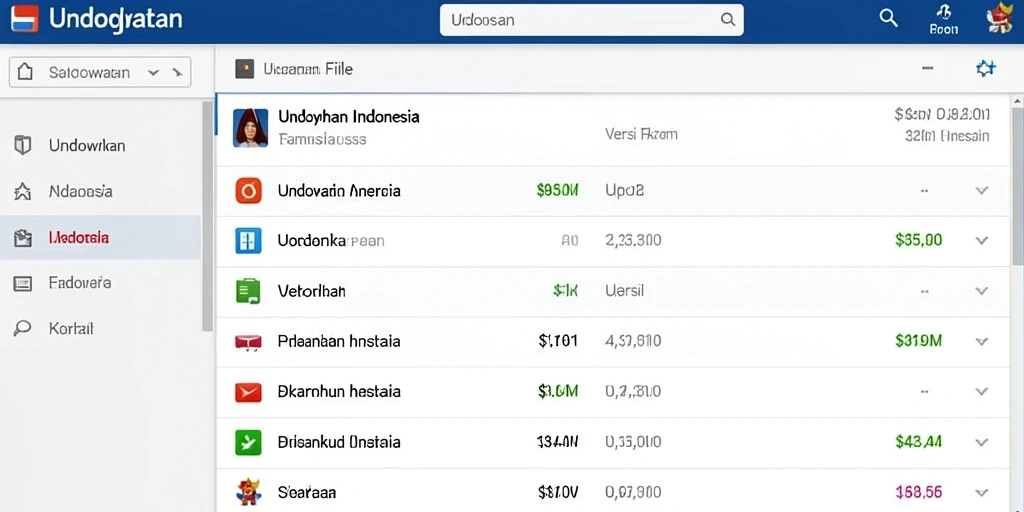The height and width of the screenshot is (512, 1024).
Task: Click the star icon next to Ndaoesia
Action: tap(23, 191)
